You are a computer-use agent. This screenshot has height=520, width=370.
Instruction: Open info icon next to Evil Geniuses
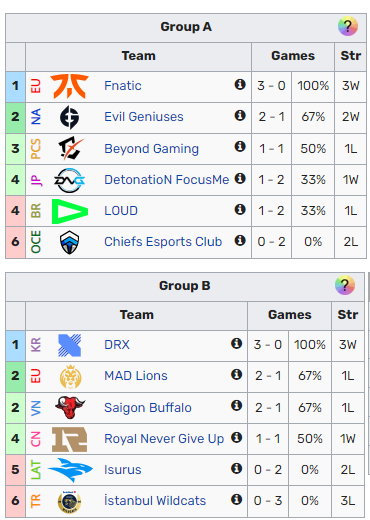click(x=240, y=116)
